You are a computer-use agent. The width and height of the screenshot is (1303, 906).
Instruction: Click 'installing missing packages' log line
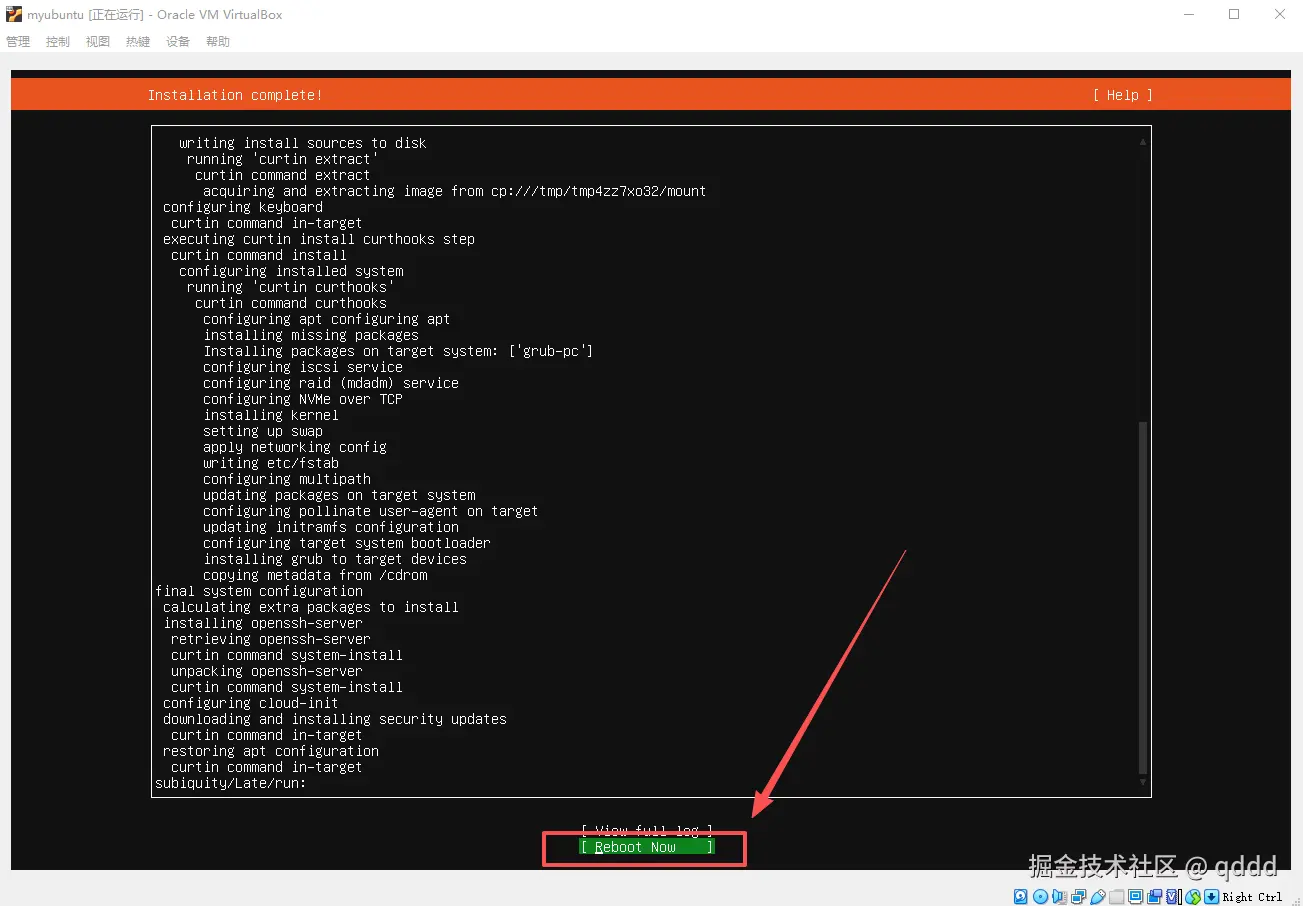pos(311,335)
